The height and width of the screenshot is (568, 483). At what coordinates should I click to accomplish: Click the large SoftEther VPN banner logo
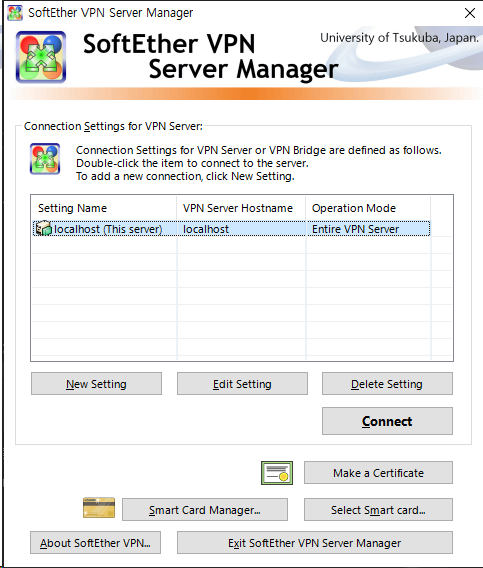[x=41, y=57]
